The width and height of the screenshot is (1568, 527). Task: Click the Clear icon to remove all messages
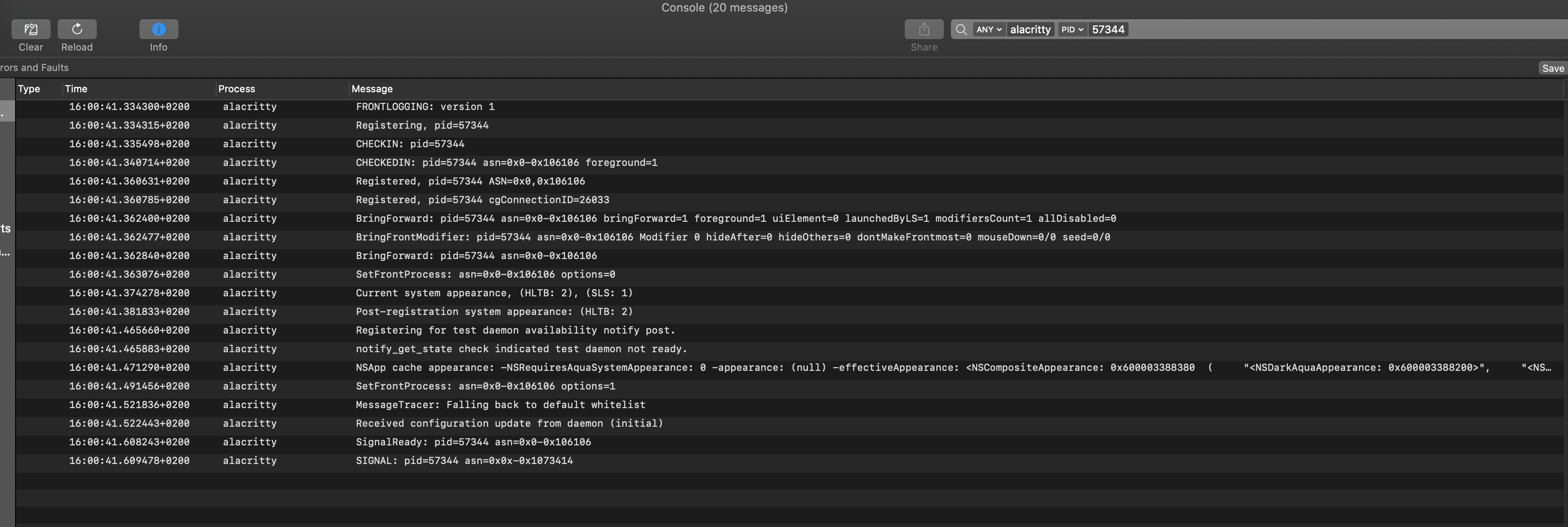click(31, 28)
